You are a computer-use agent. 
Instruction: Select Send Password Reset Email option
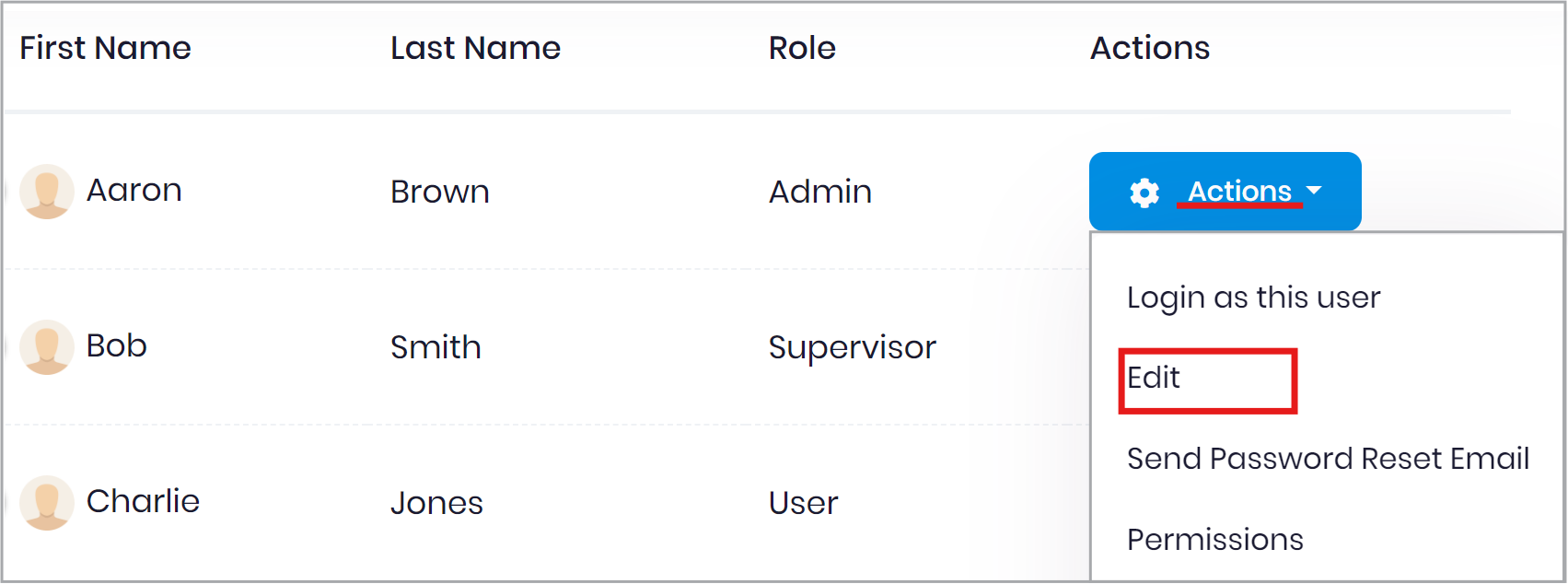point(1328,459)
